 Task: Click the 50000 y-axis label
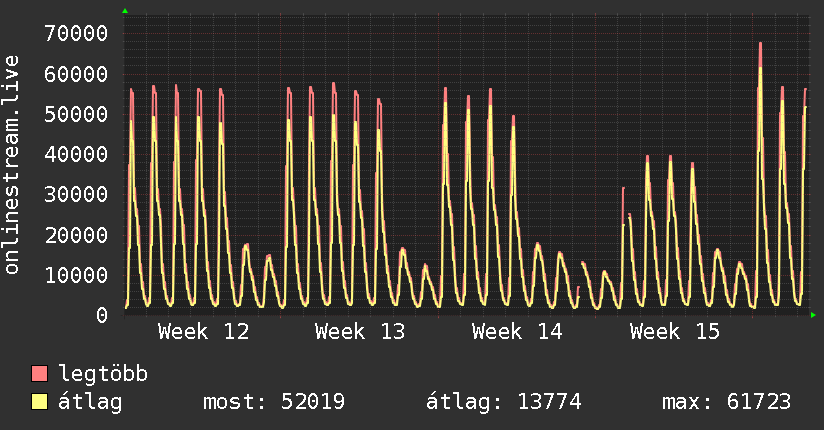(76, 114)
